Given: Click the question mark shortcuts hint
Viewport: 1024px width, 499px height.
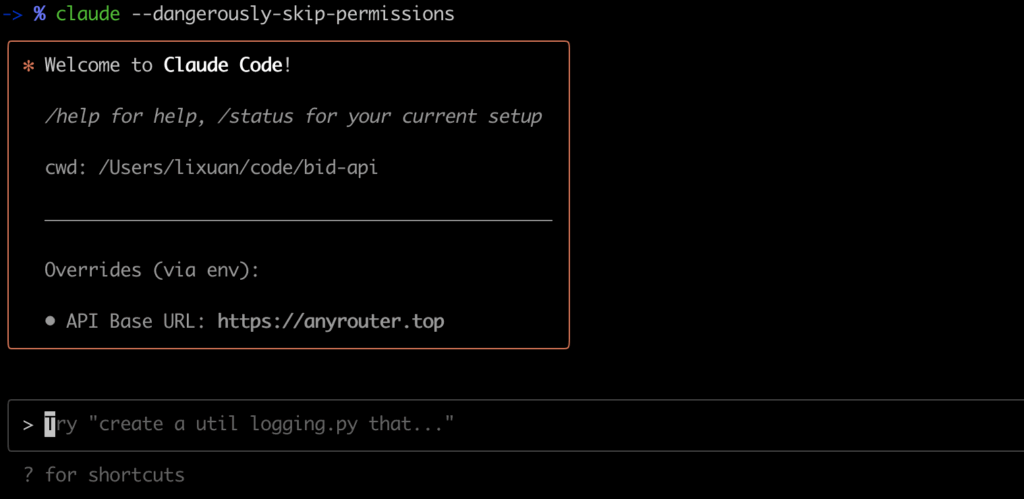Looking at the screenshot, I should click(x=28, y=475).
